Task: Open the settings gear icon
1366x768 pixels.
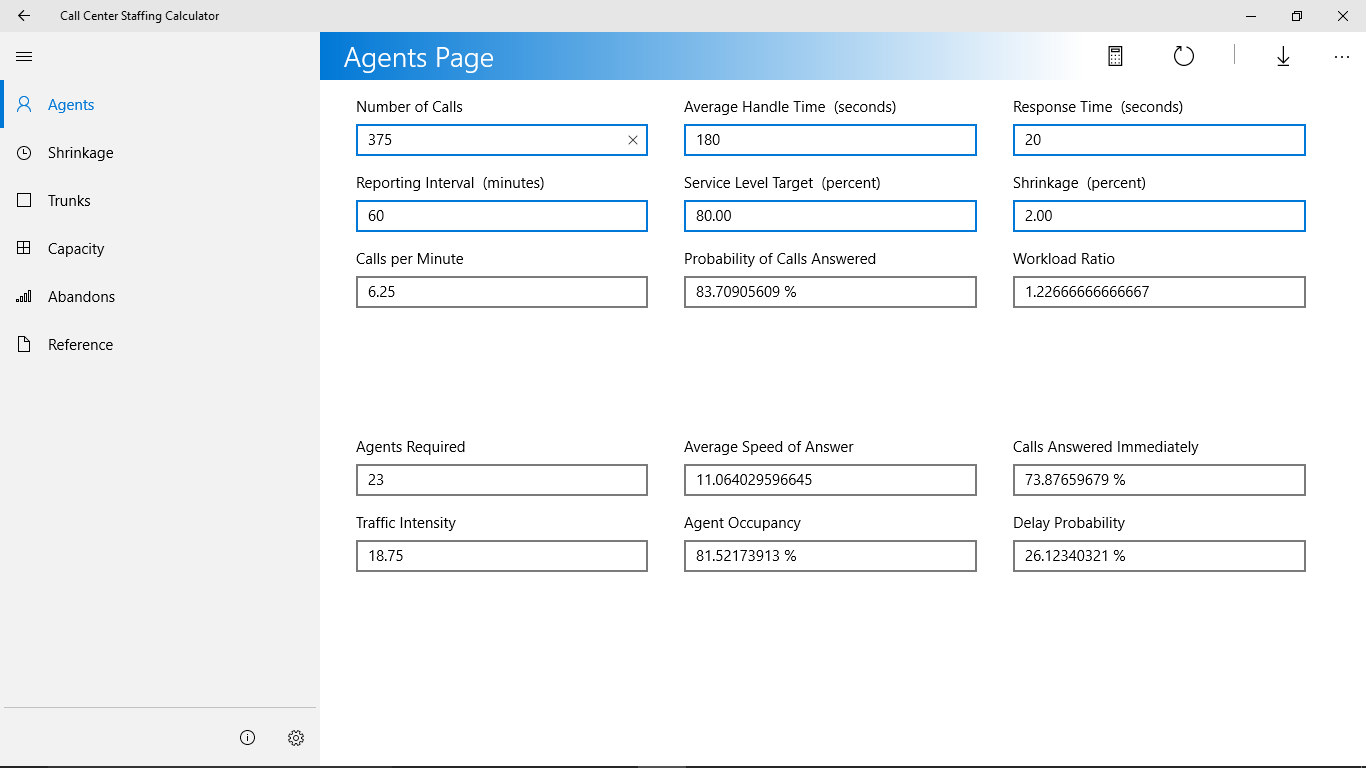Action: tap(296, 738)
